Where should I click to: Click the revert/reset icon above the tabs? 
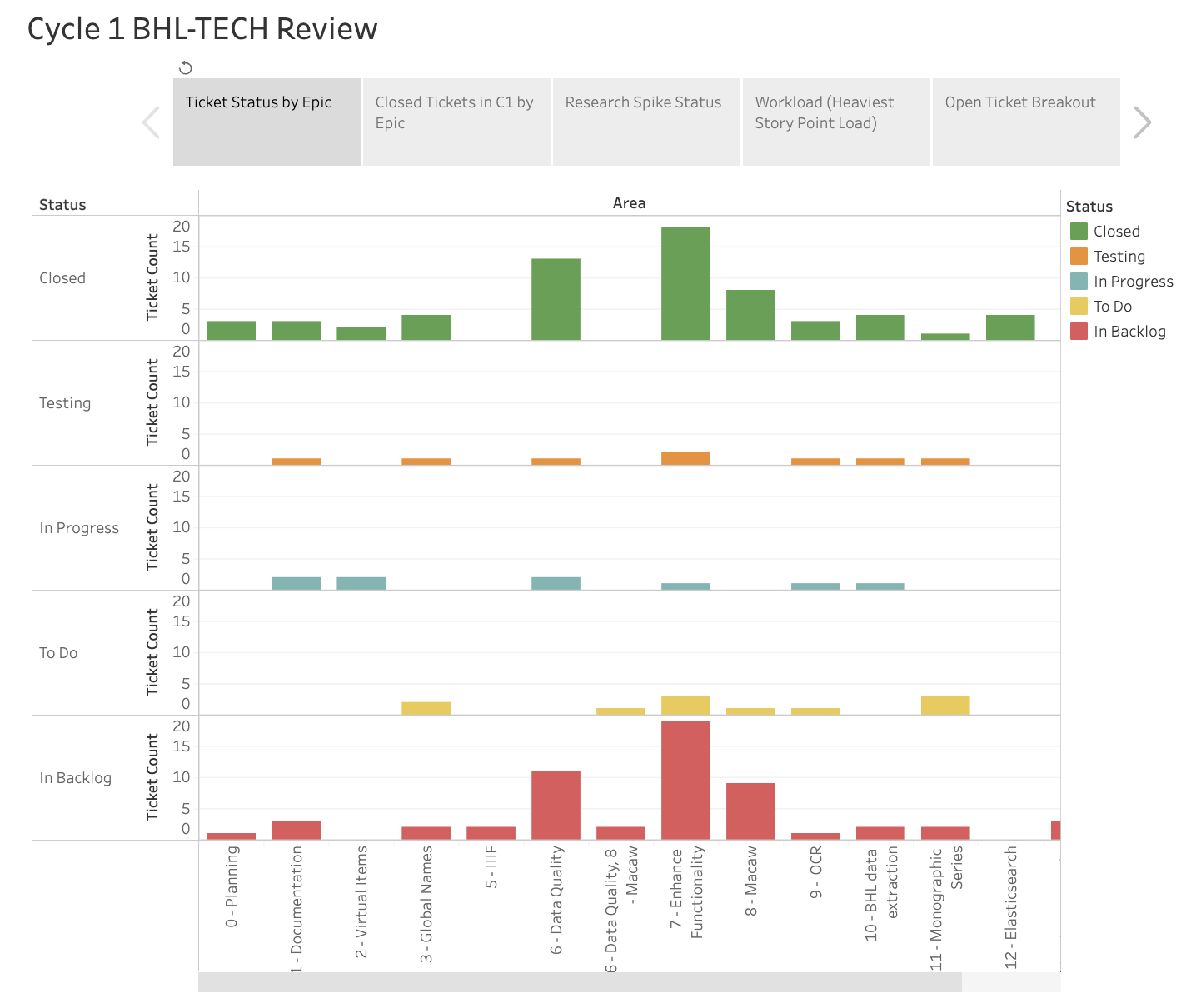186,67
